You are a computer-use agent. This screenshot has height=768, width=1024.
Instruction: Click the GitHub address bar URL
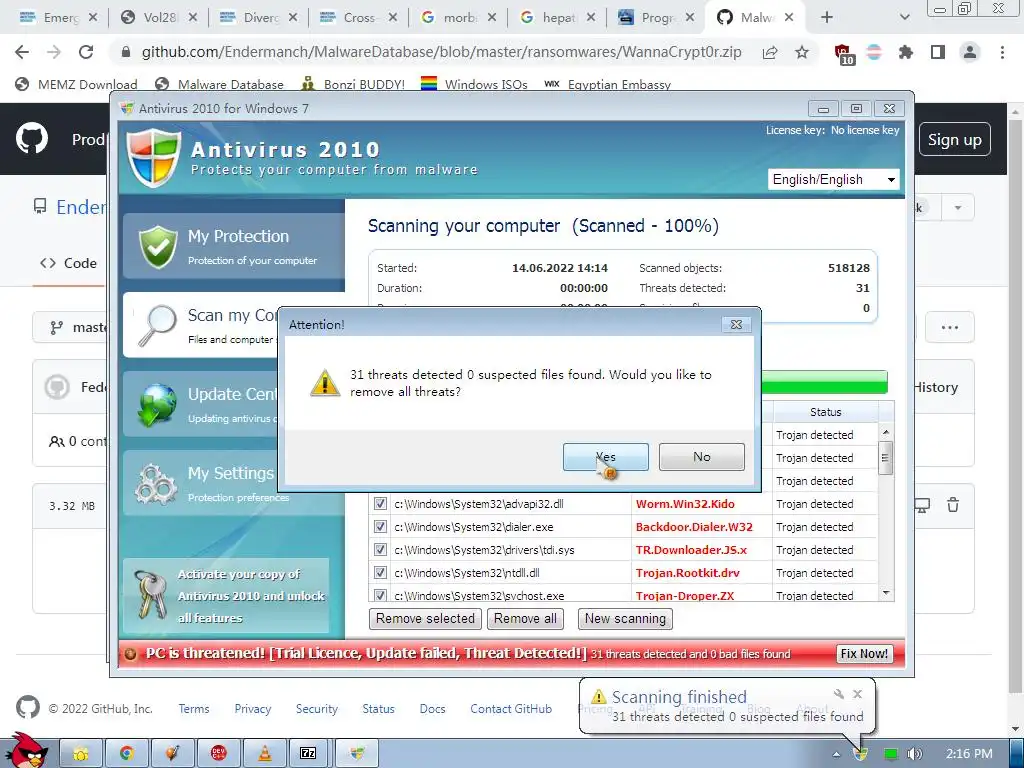coord(441,52)
